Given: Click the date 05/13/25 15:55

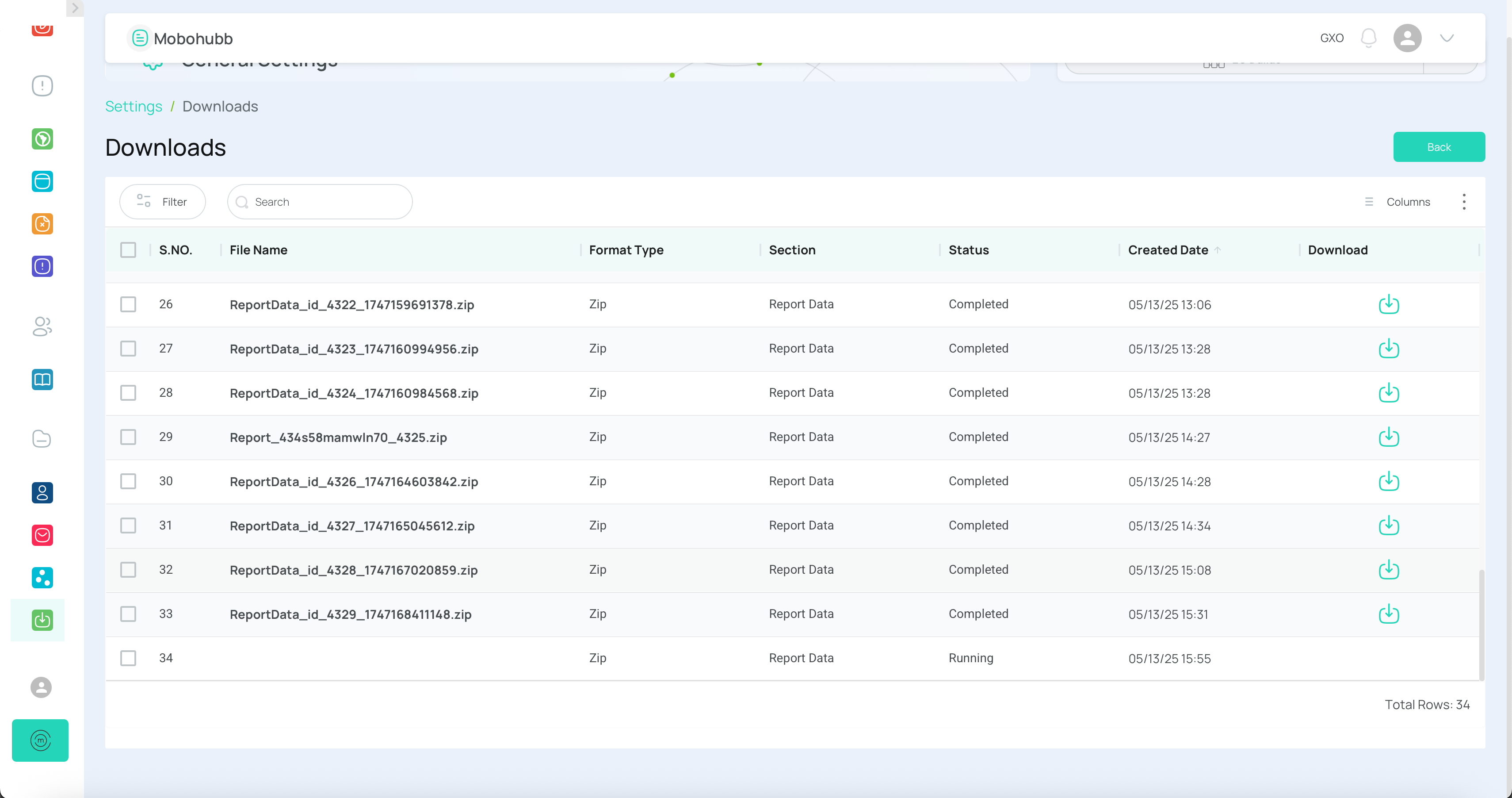Looking at the screenshot, I should [x=1169, y=658].
